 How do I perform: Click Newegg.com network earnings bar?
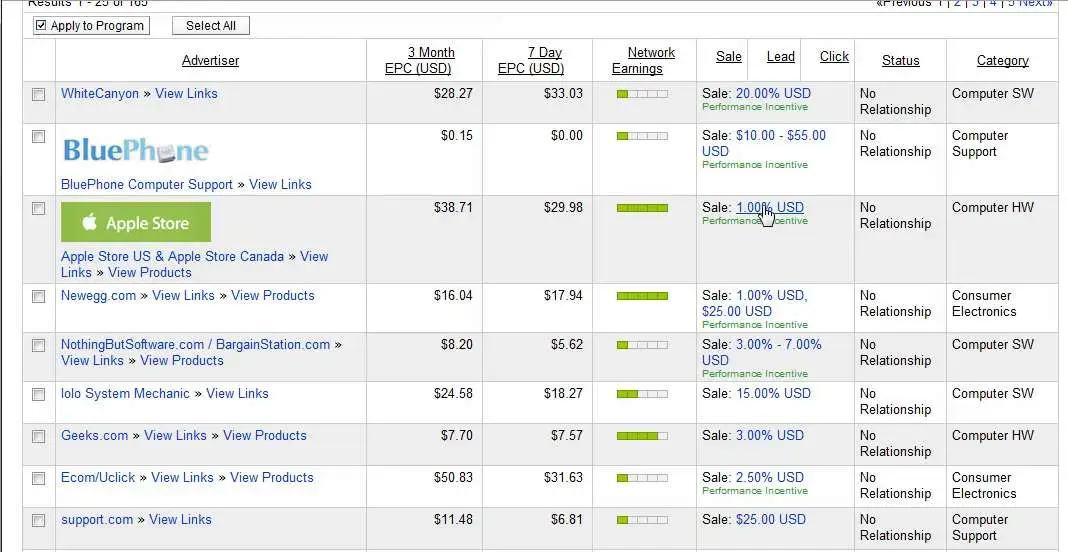(x=642, y=296)
